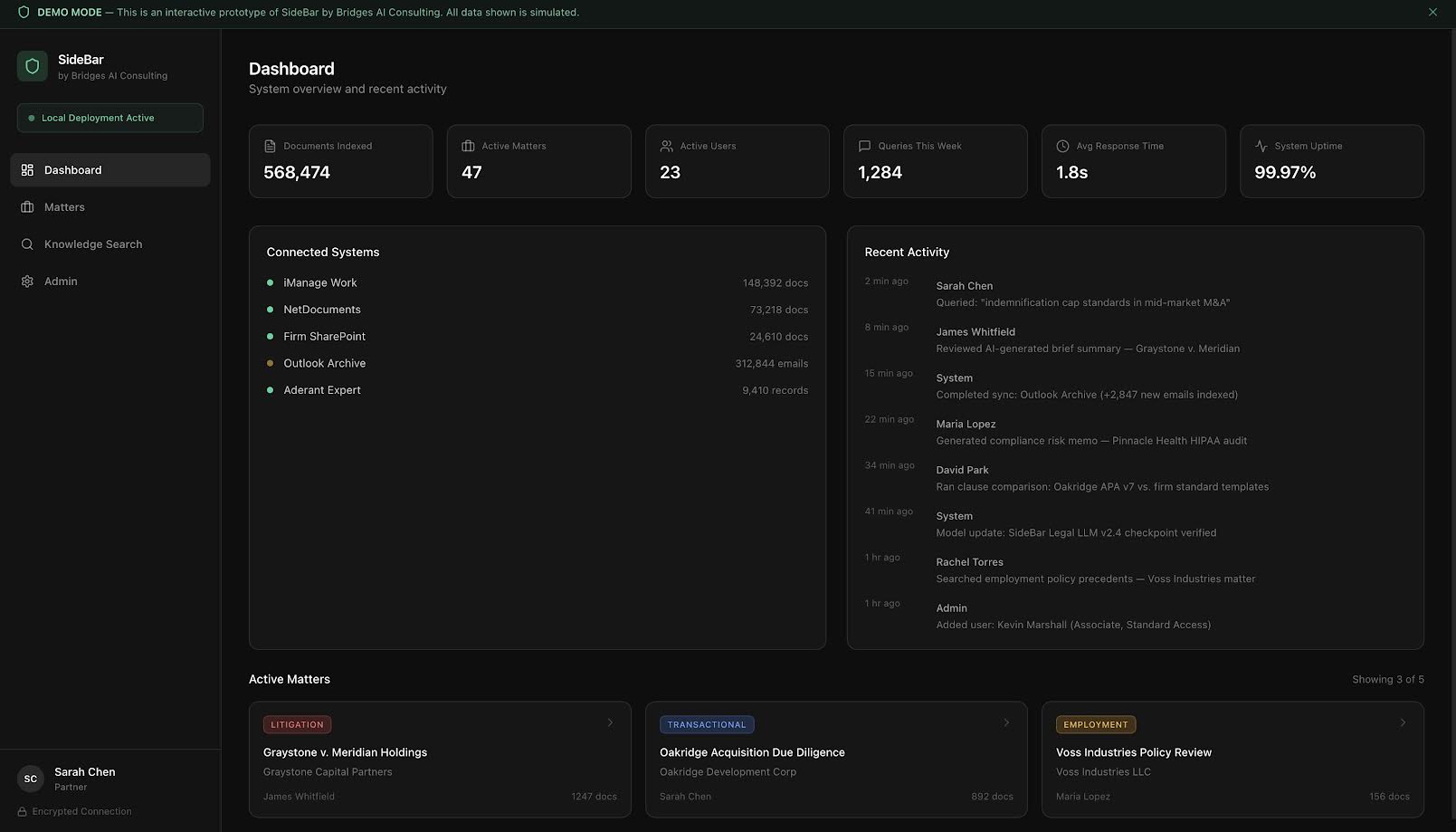The height and width of the screenshot is (832, 1456).
Task: Select the iManage Work connected system
Action: [x=538, y=282]
